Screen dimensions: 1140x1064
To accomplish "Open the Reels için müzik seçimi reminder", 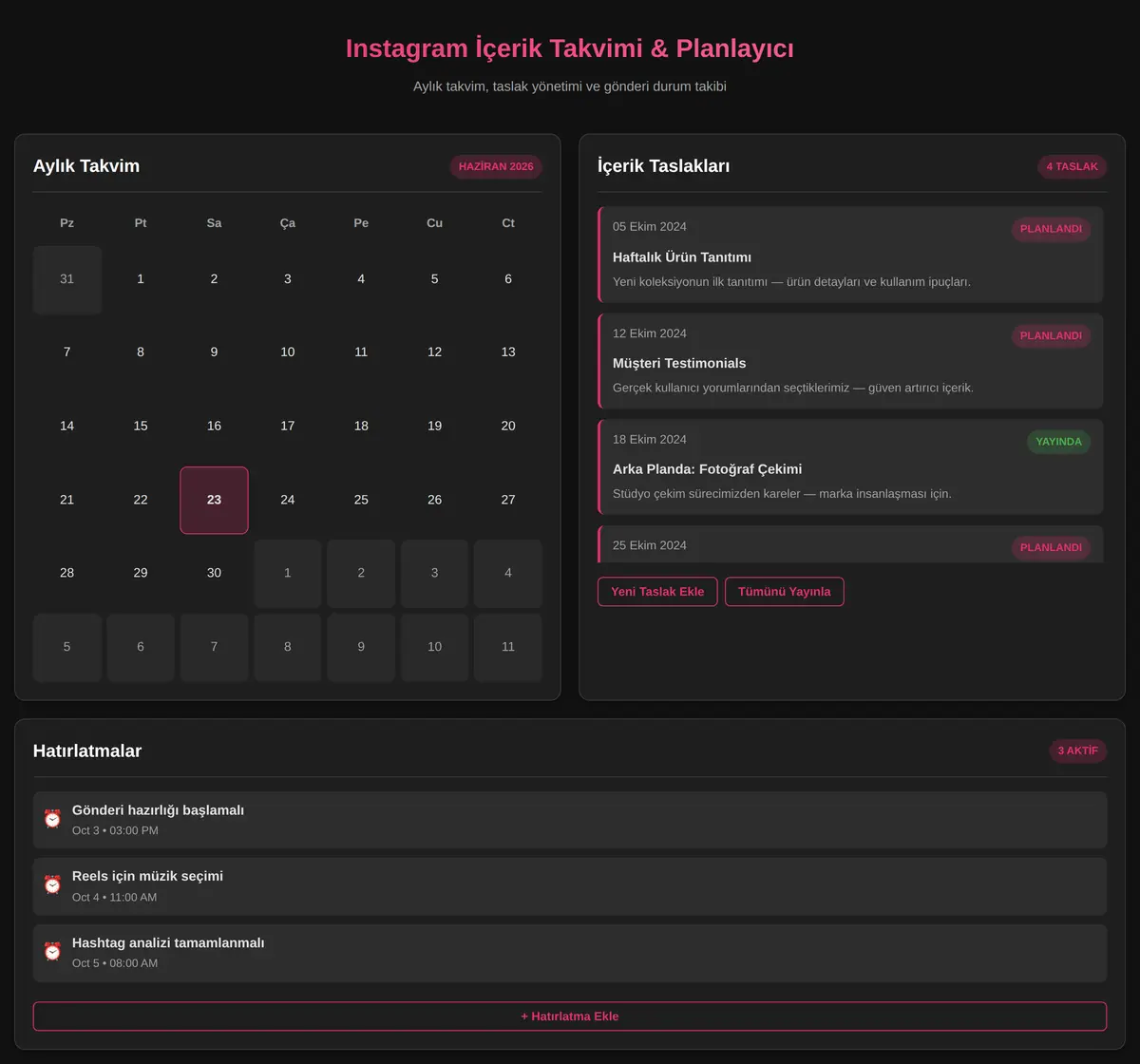I will (570, 886).
